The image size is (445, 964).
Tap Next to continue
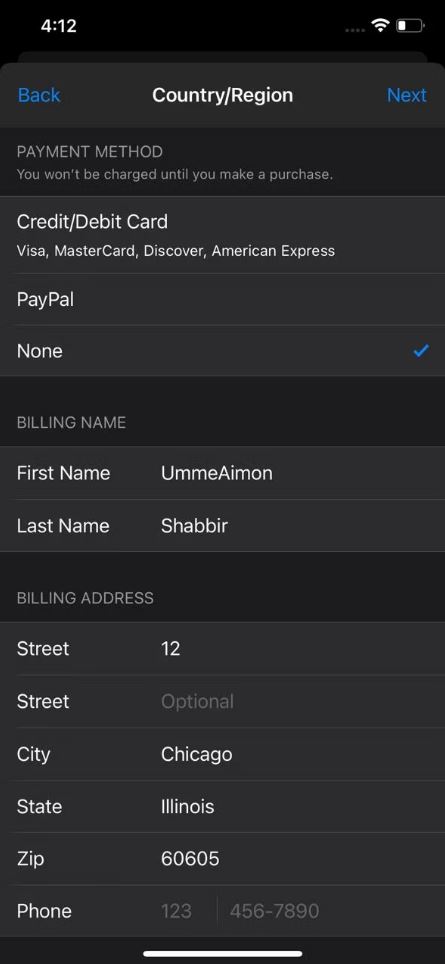pyautogui.click(x=406, y=95)
